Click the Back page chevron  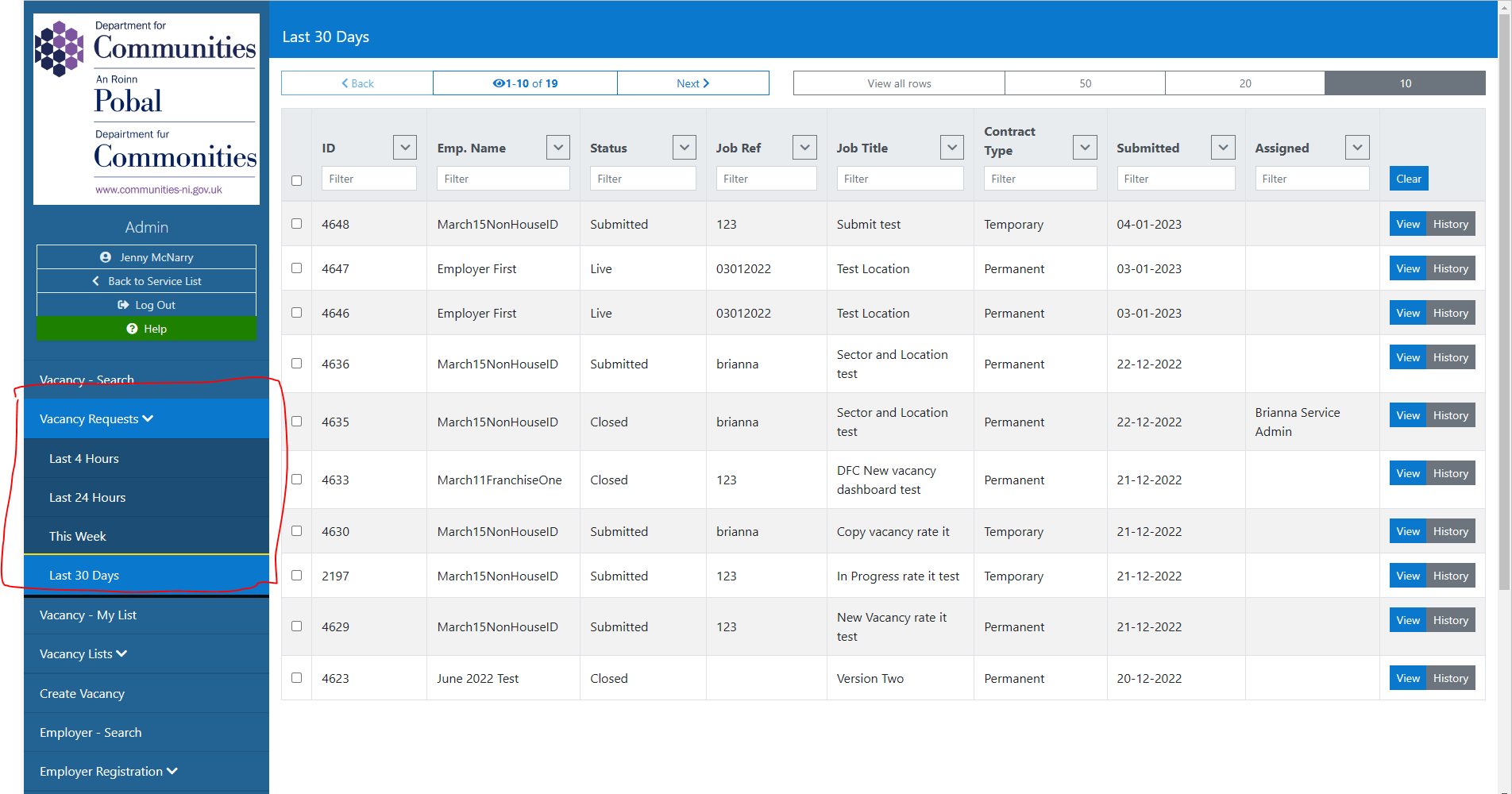345,83
